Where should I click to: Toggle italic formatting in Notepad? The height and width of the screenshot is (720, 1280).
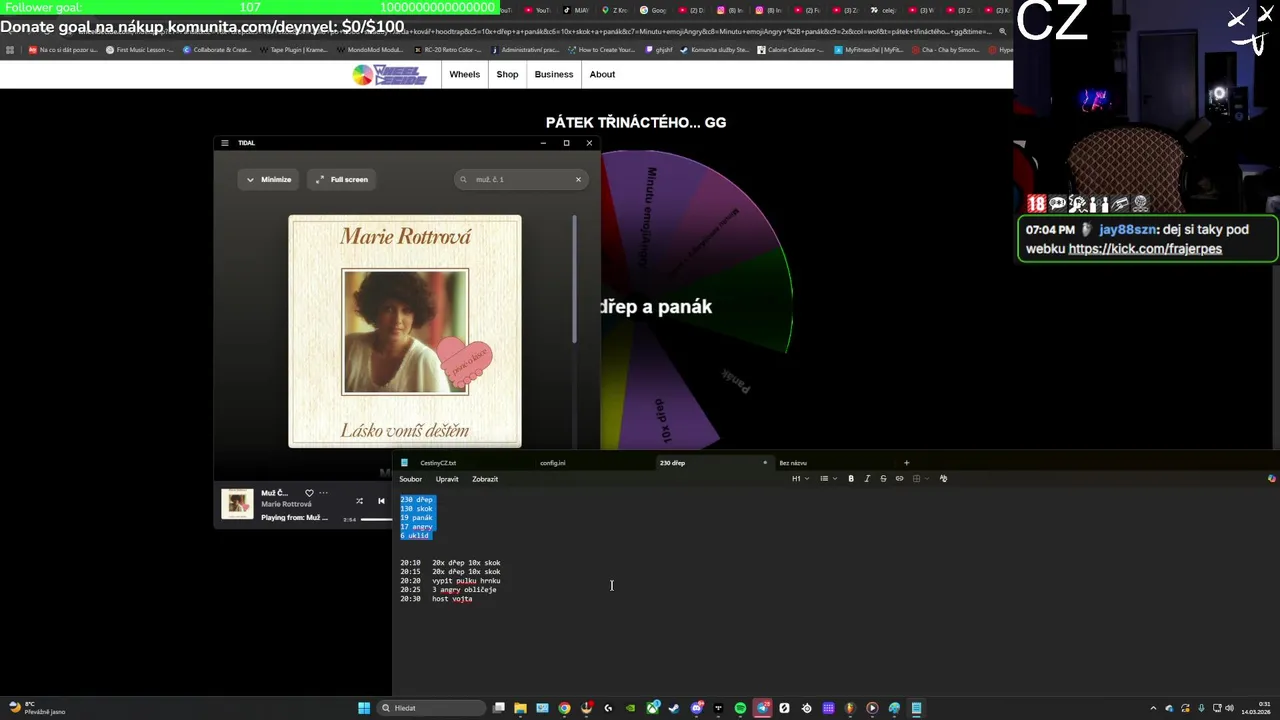[867, 479]
